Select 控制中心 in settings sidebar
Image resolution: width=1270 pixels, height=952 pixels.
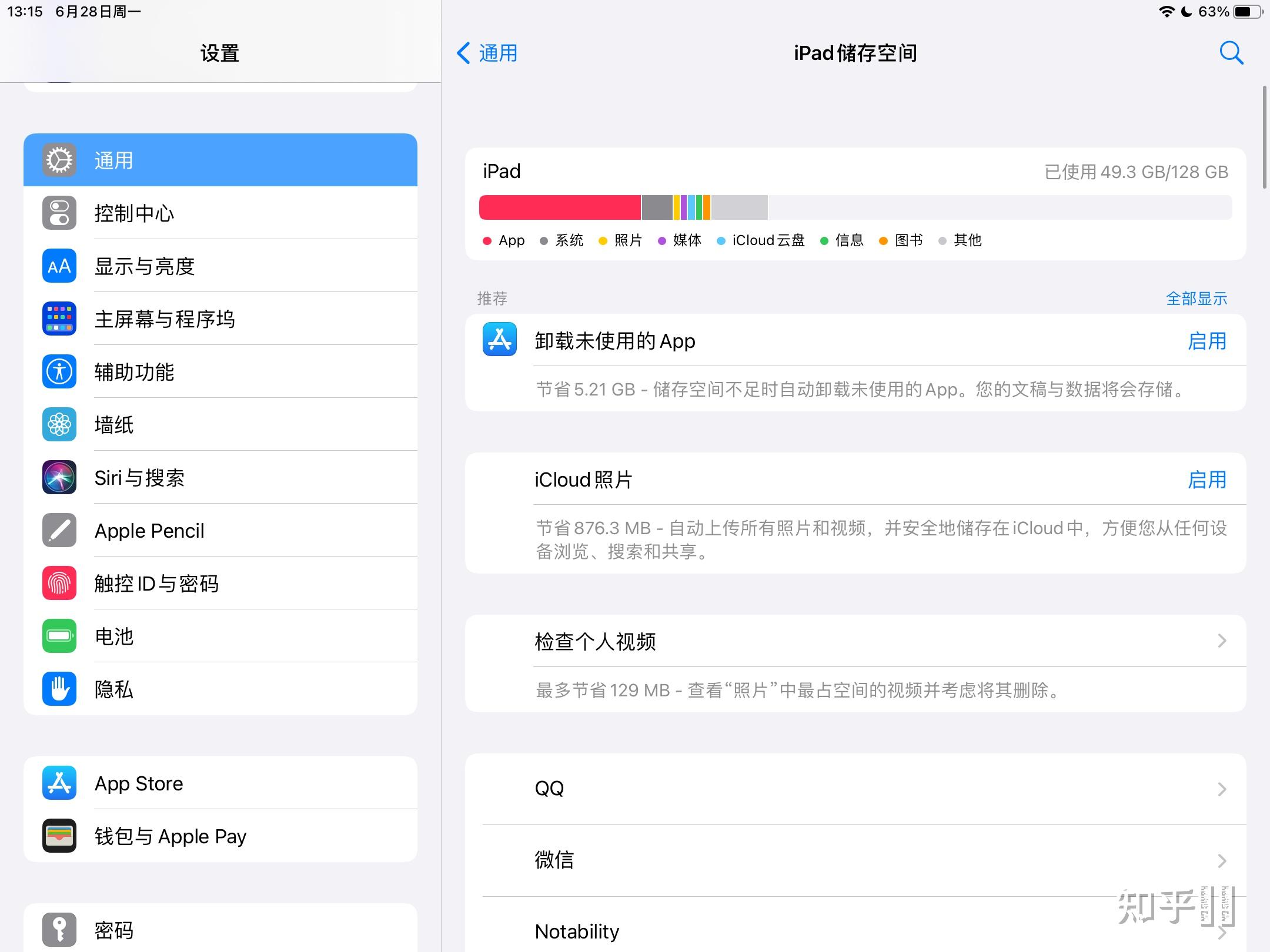(220, 213)
